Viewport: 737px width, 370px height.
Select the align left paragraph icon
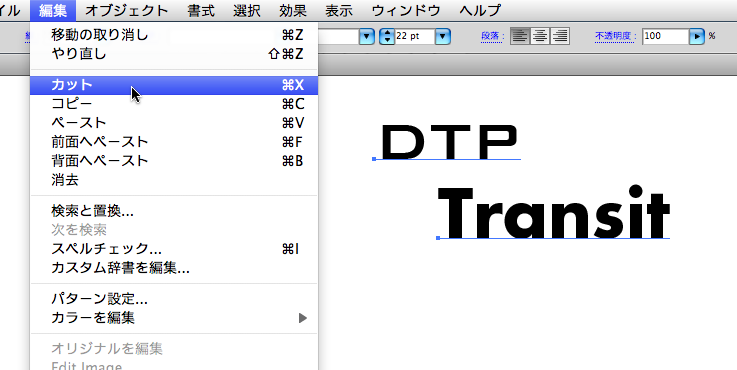(x=520, y=36)
